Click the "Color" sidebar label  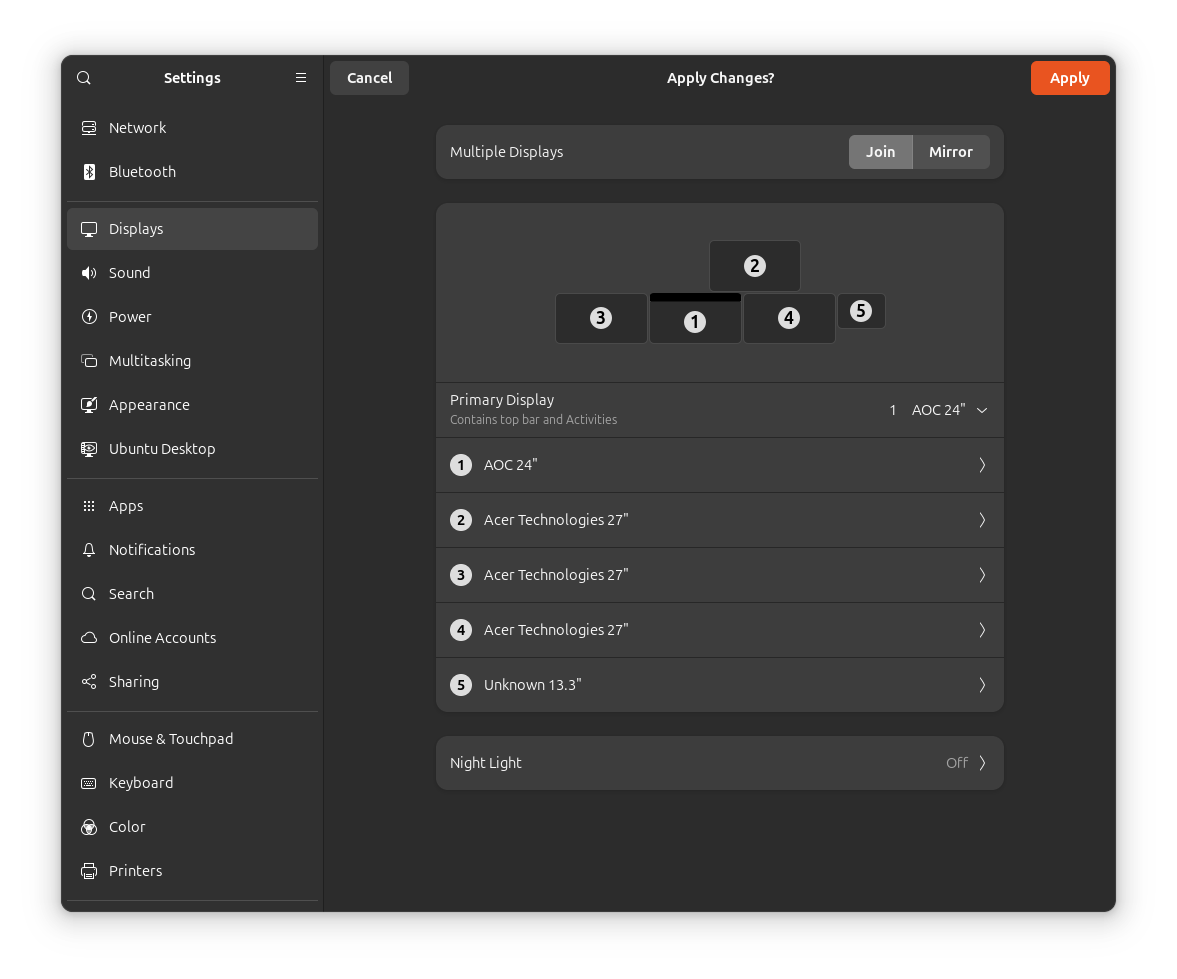tap(128, 827)
